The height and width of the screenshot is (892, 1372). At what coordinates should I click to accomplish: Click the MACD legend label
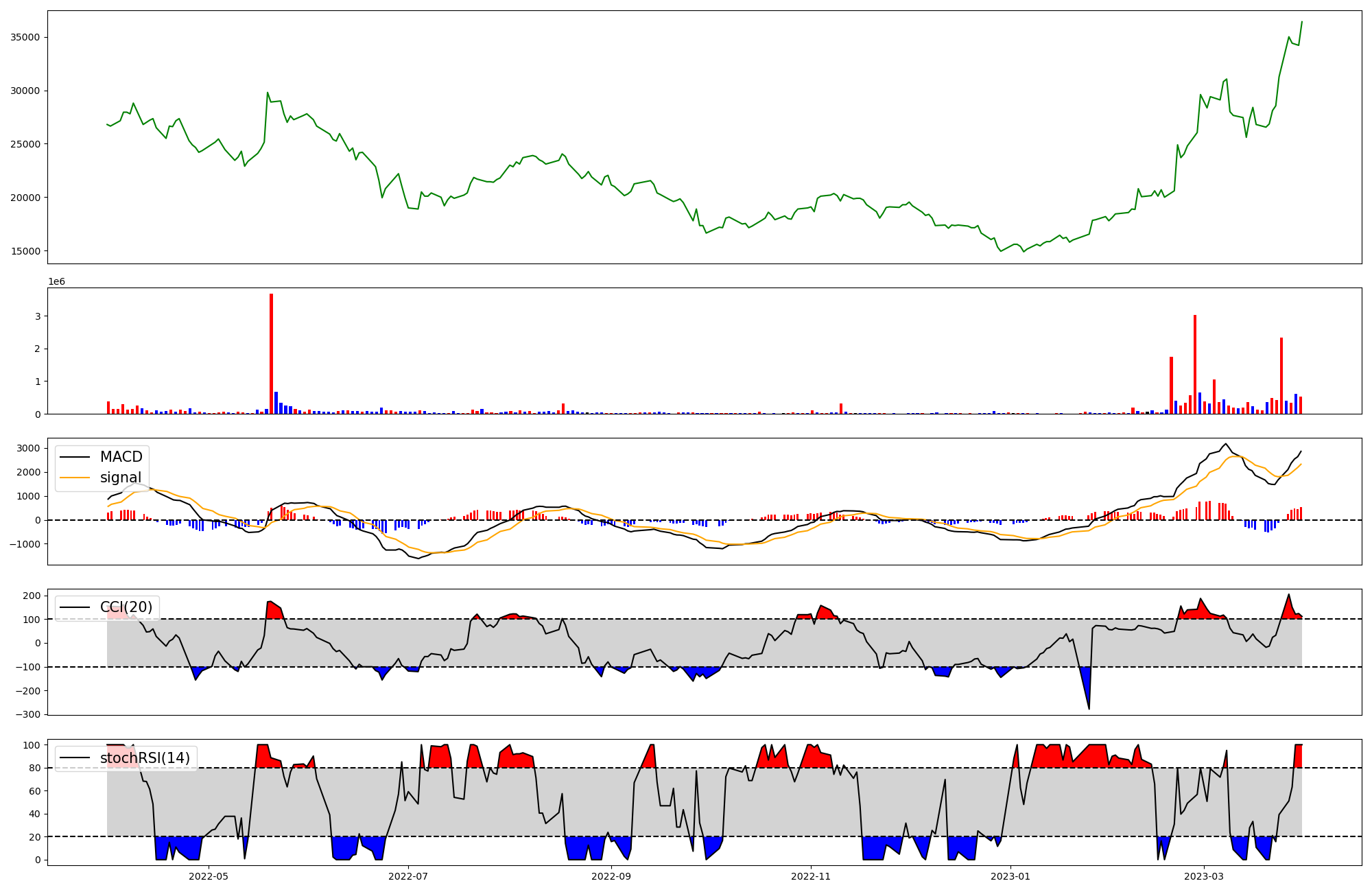coord(121,457)
